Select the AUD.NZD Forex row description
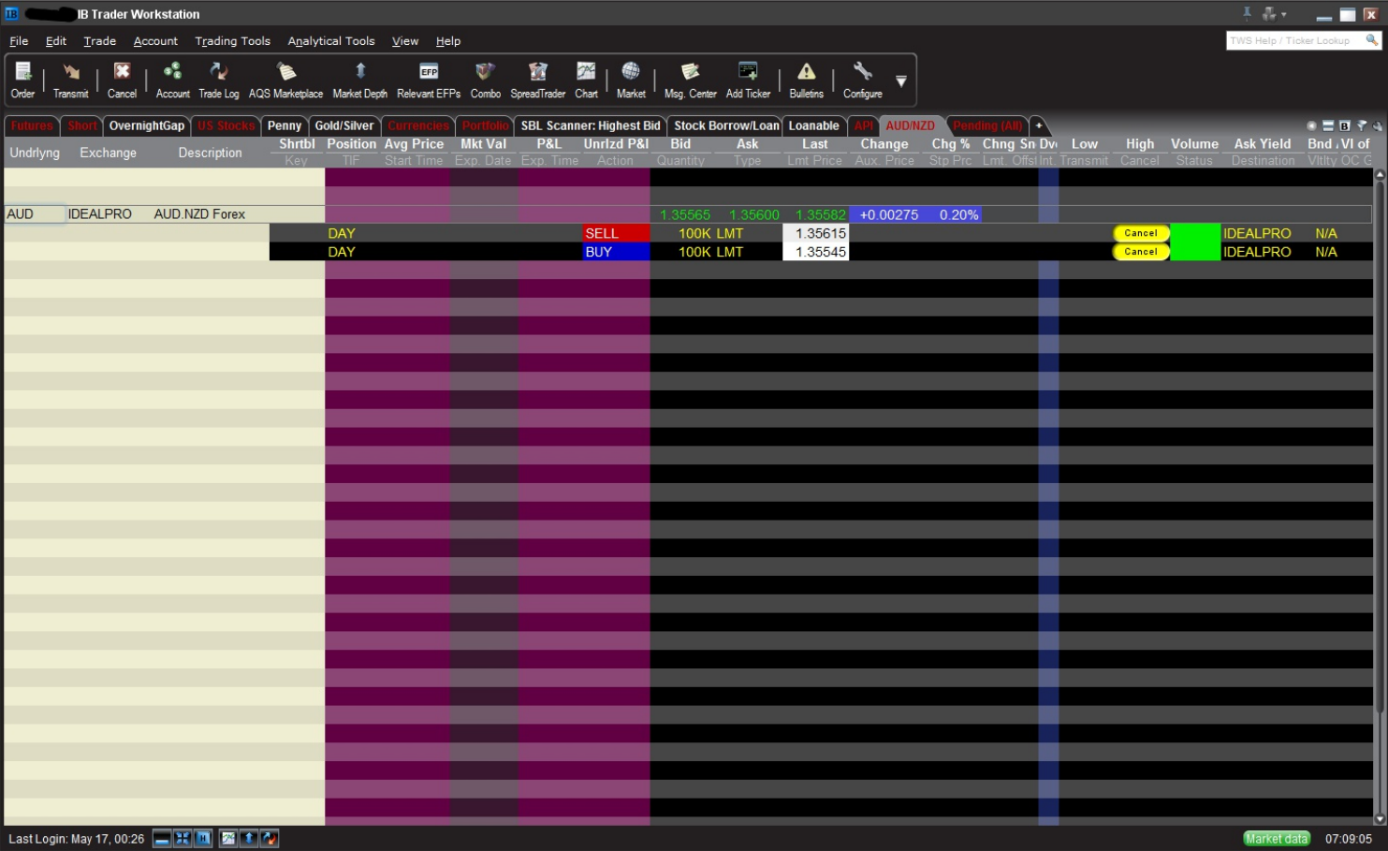This screenshot has height=851, width=1388. coord(199,214)
